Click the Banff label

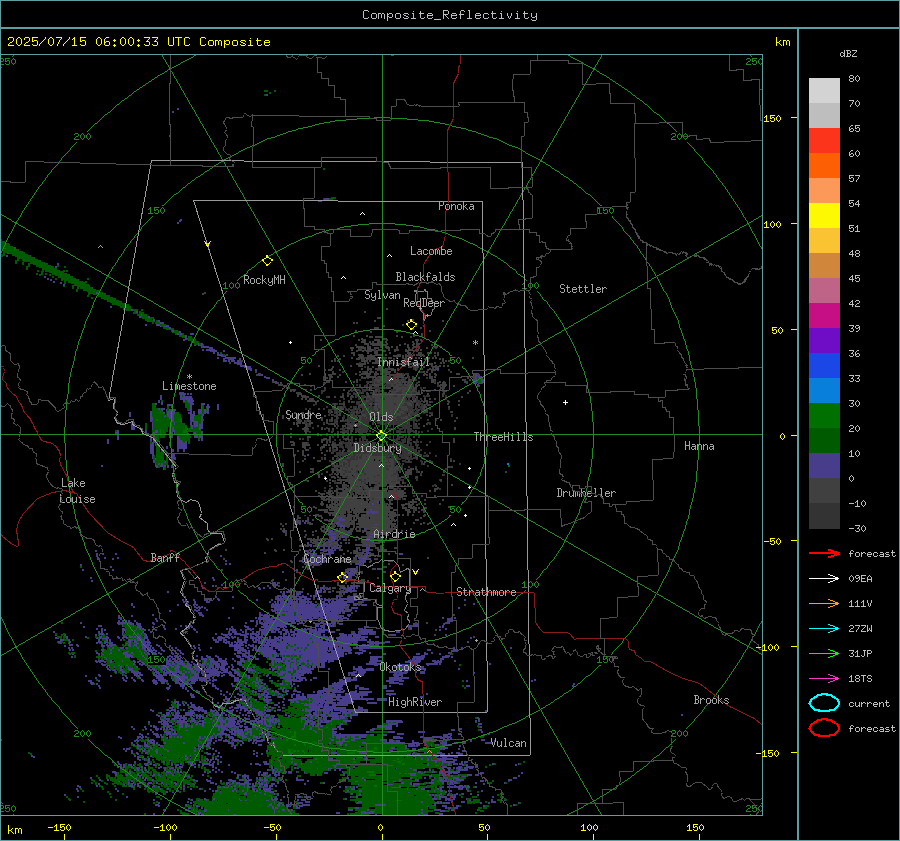pyautogui.click(x=165, y=558)
